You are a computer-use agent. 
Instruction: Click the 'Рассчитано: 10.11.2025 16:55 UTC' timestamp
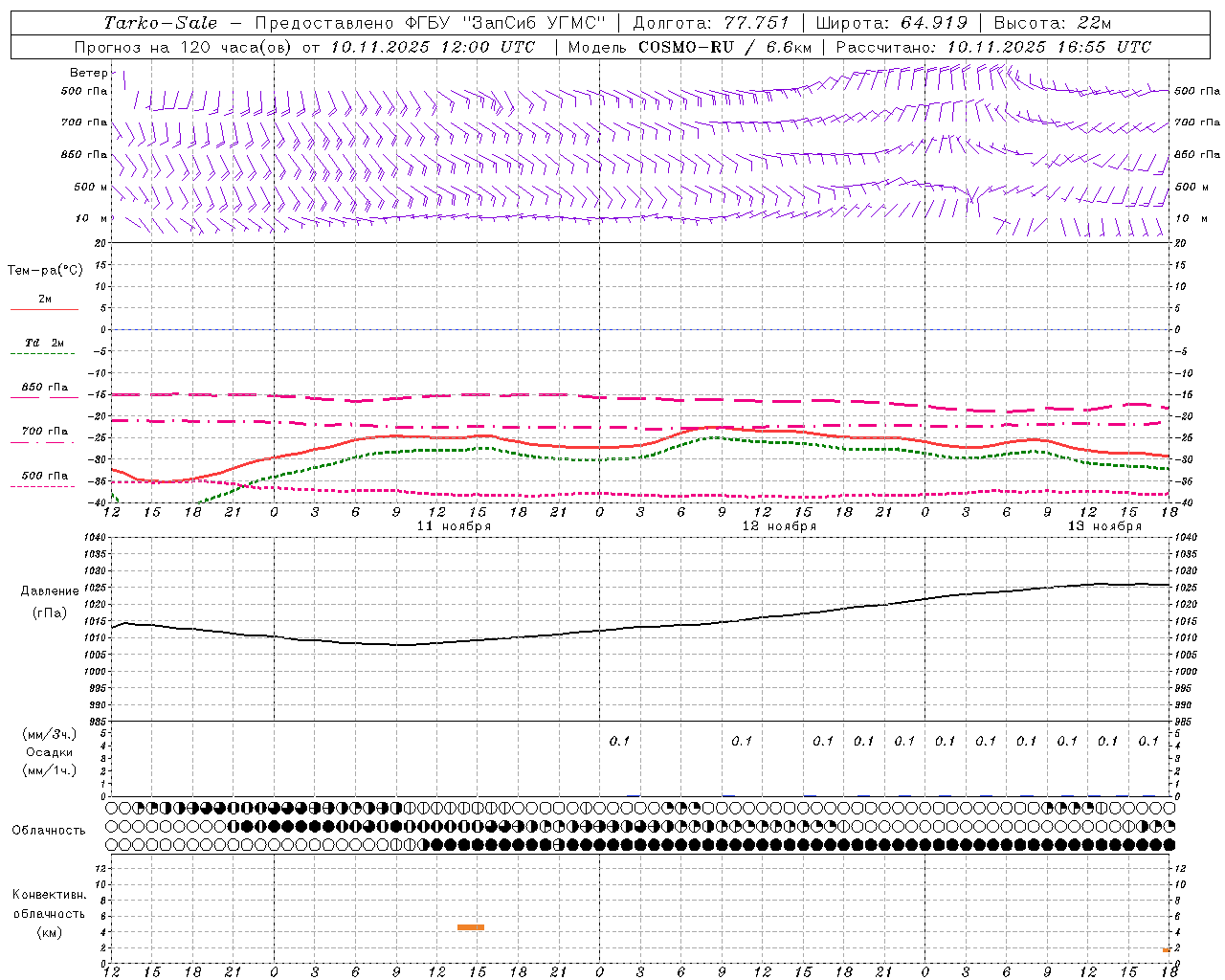click(993, 47)
